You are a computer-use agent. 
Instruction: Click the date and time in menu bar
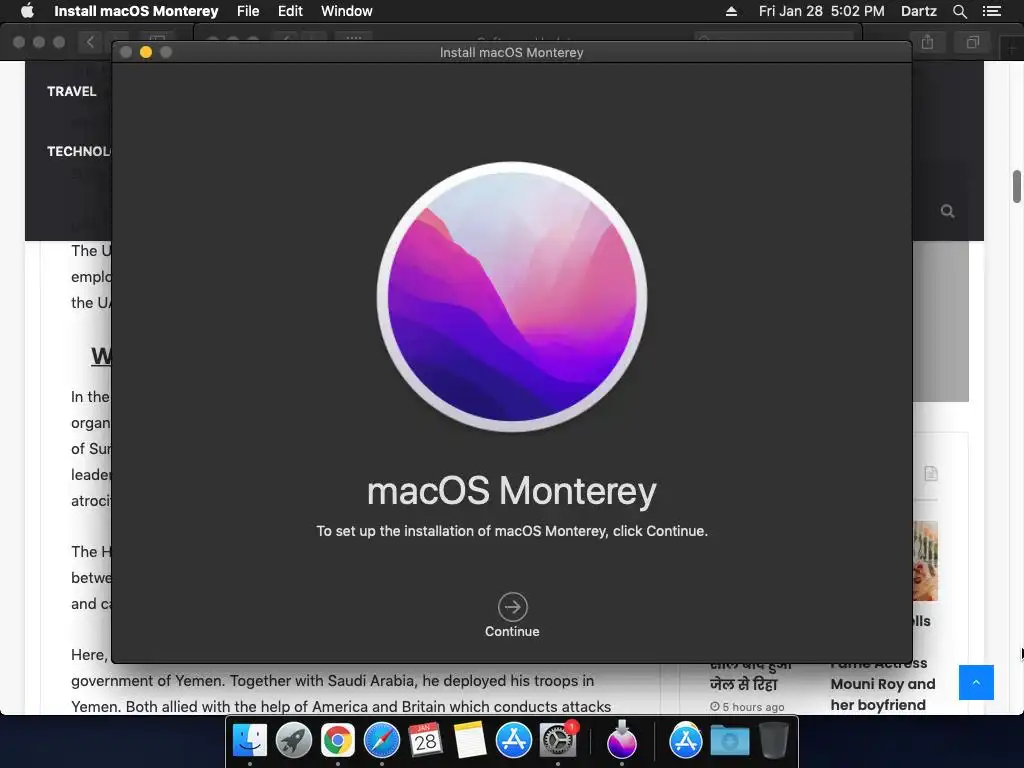pyautogui.click(x=822, y=11)
